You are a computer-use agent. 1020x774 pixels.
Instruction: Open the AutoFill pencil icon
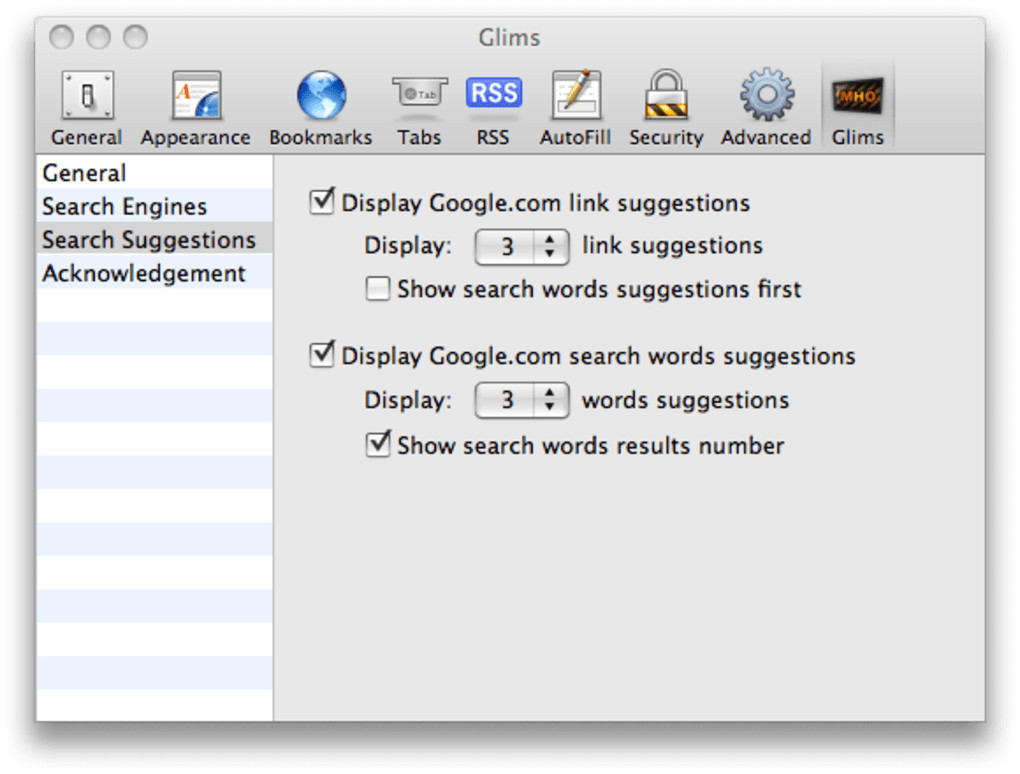576,98
